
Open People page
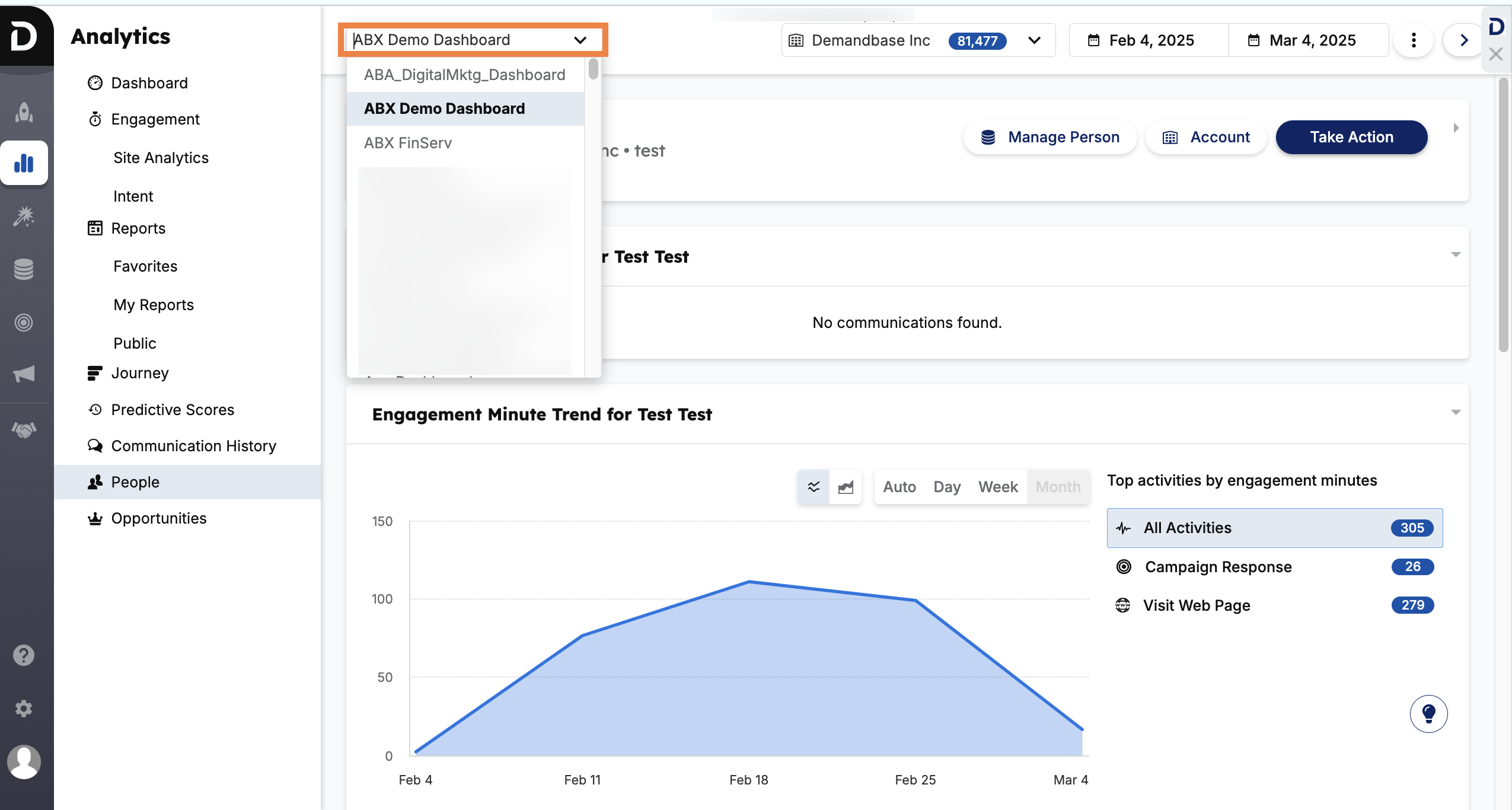(187, 482)
